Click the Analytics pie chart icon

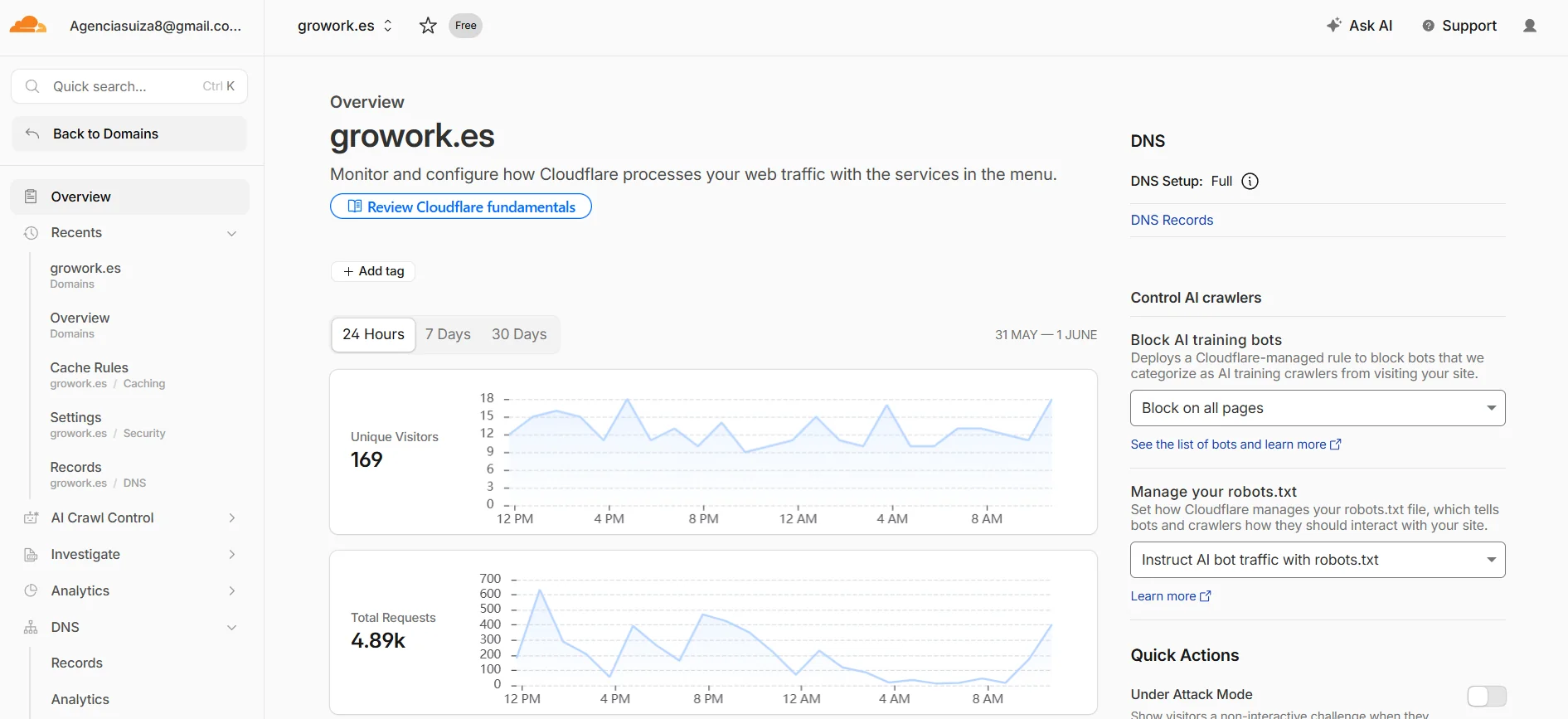(31, 590)
